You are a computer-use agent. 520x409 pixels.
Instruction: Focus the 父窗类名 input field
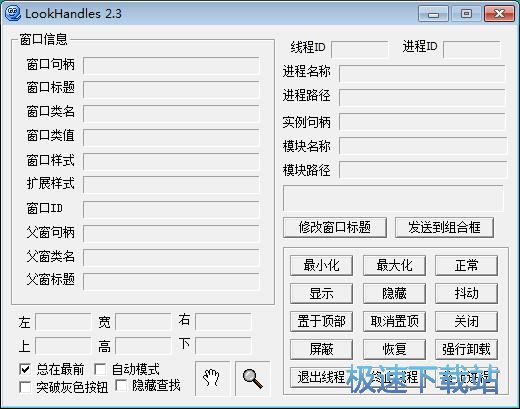tap(171, 257)
